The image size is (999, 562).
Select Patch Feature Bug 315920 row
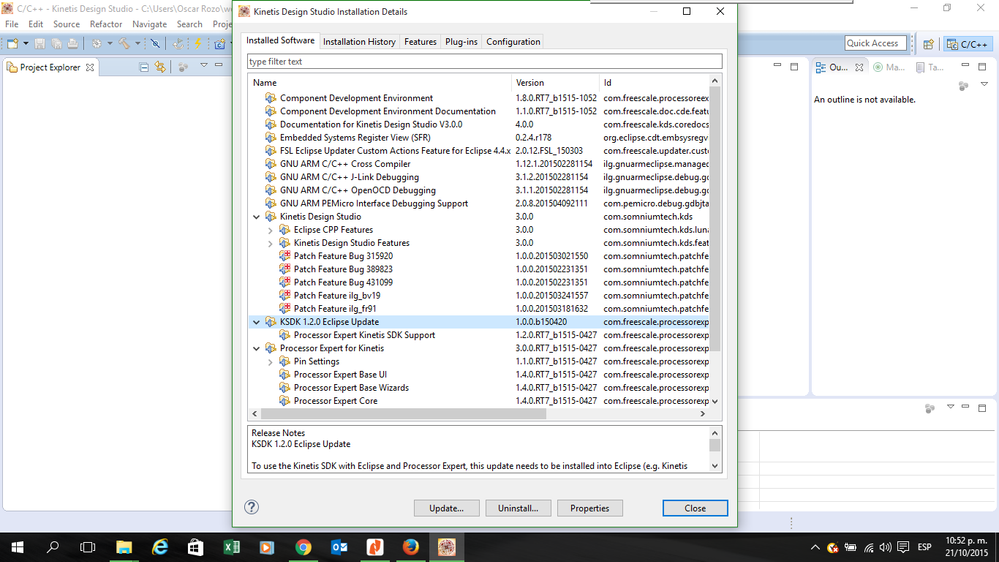pyautogui.click(x=478, y=256)
